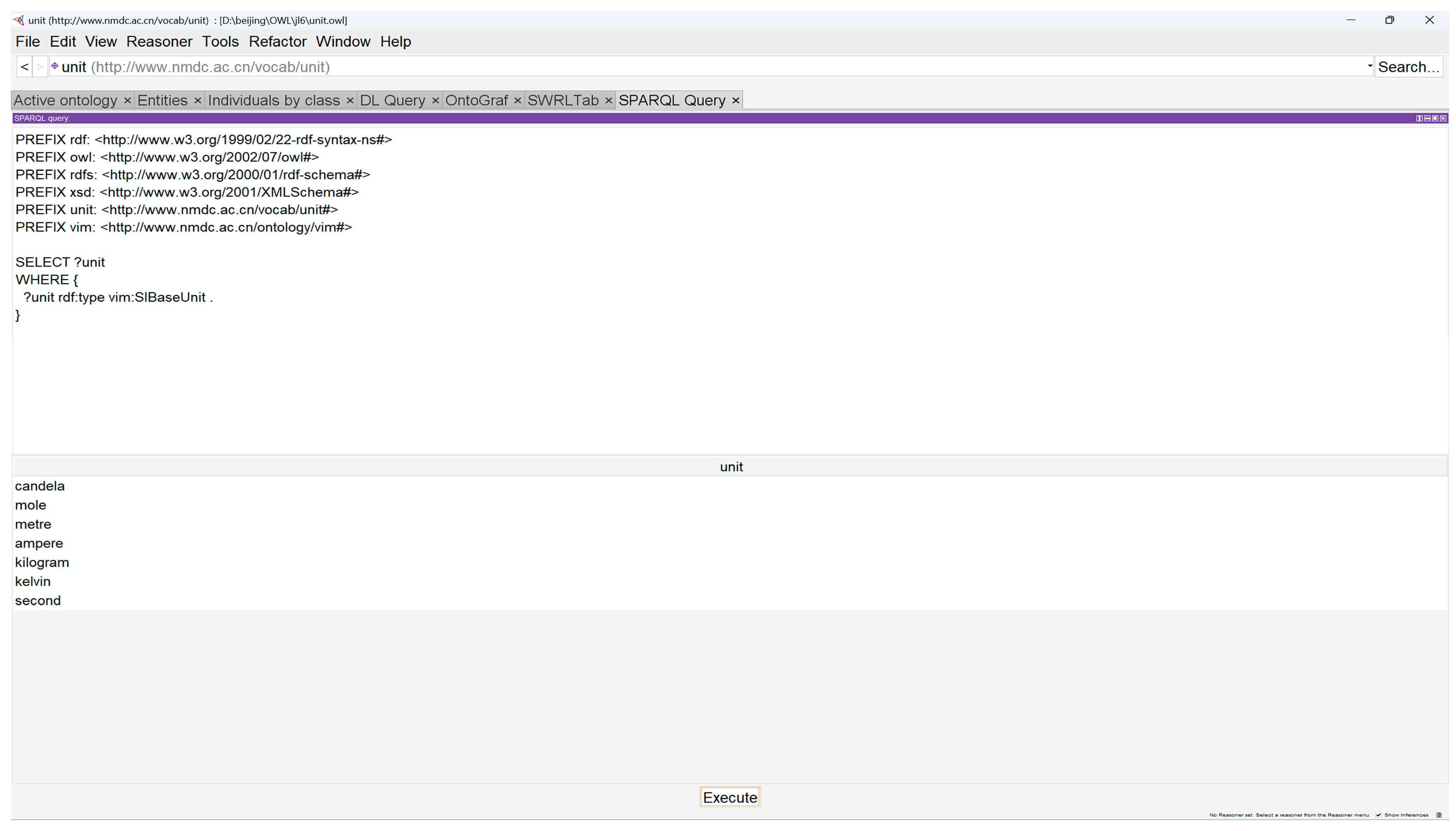
Task: Select the mole result row
Action: (x=730, y=505)
